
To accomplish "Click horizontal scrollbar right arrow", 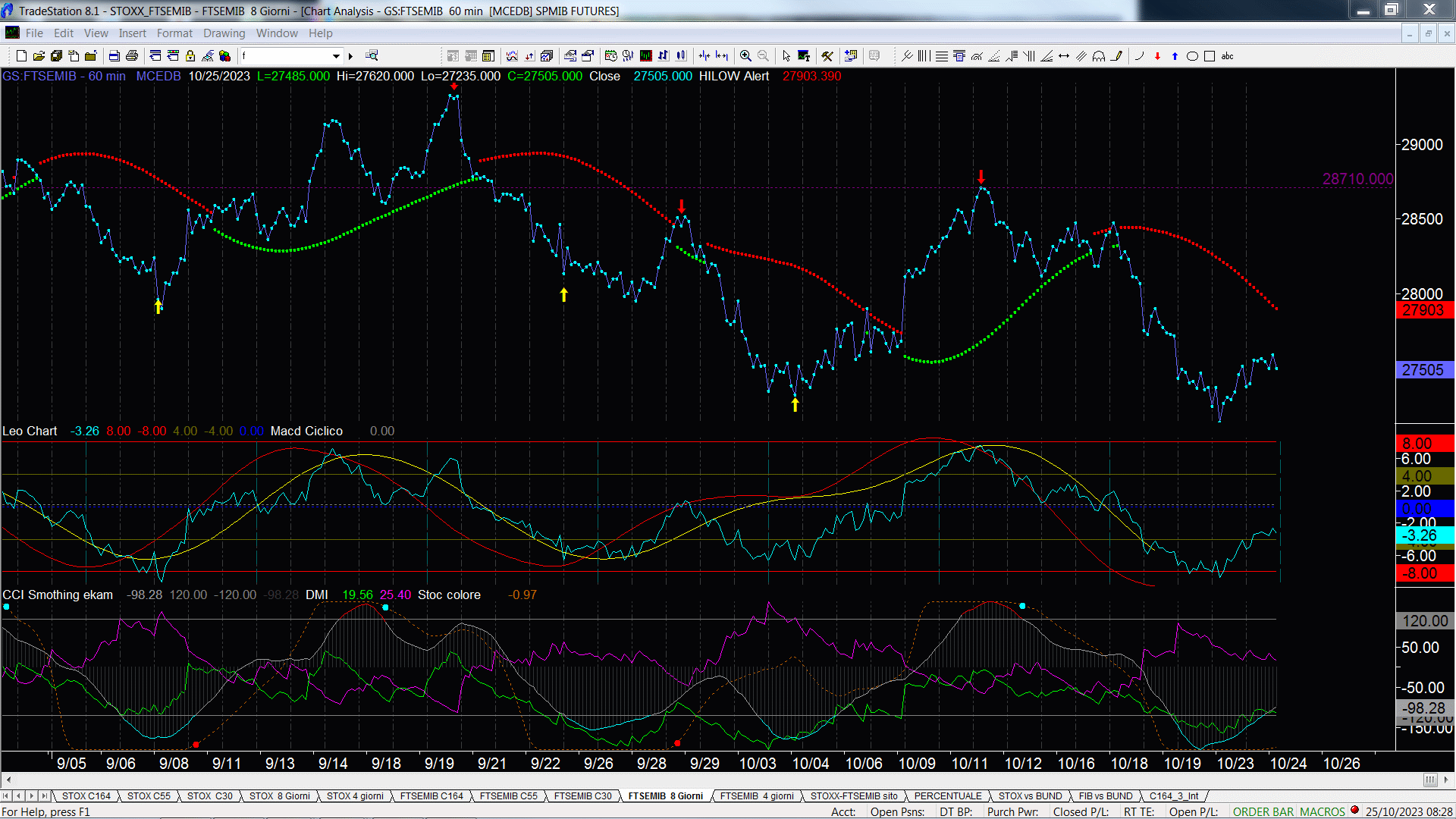I will [1446, 780].
